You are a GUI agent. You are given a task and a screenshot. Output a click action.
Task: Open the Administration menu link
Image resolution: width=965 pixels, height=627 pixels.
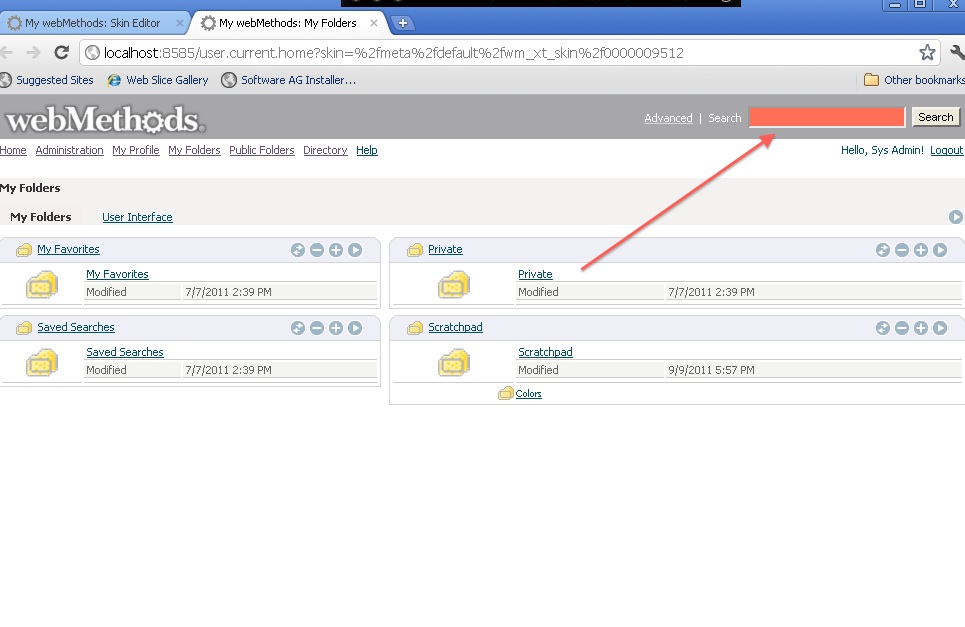[70, 150]
